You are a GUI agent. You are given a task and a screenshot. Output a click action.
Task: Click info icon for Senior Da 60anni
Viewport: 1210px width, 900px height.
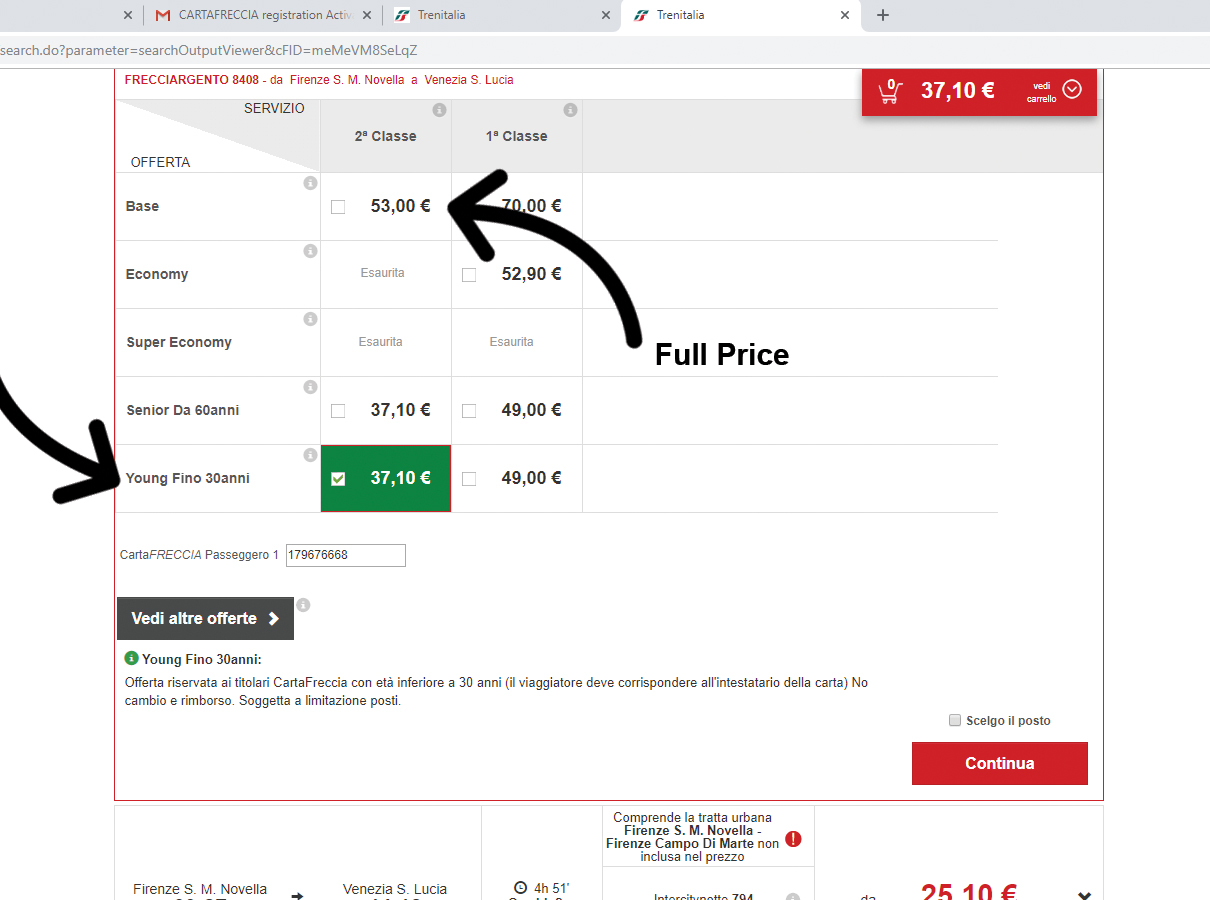click(x=310, y=387)
